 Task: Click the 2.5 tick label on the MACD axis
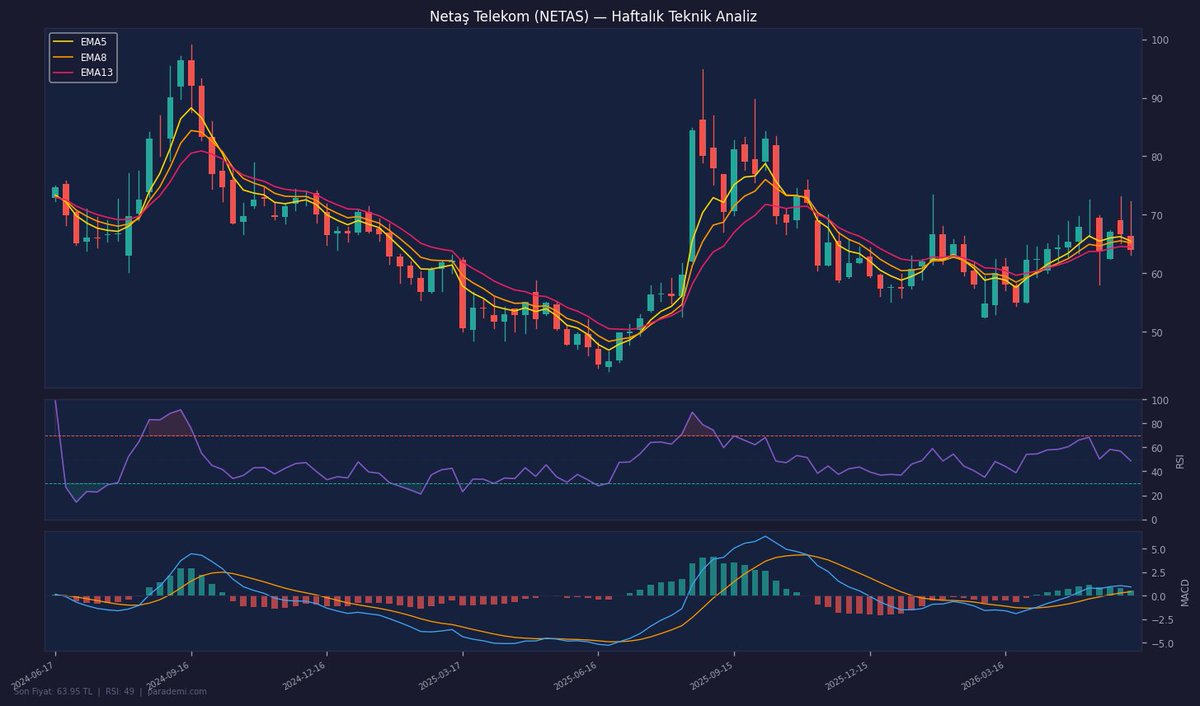(1159, 573)
